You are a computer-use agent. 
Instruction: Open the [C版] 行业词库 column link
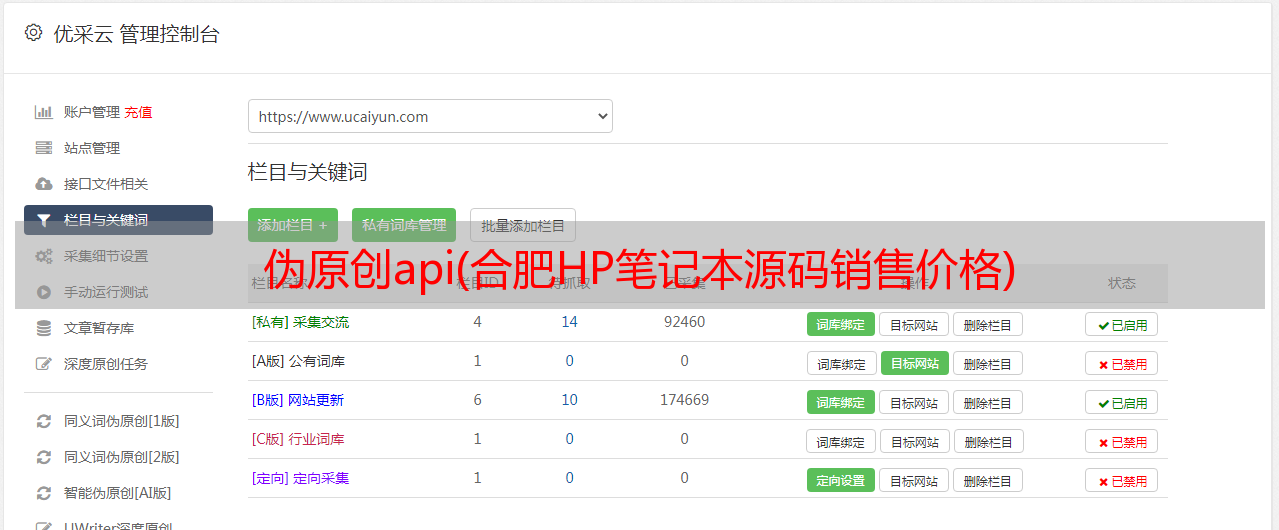click(x=298, y=439)
